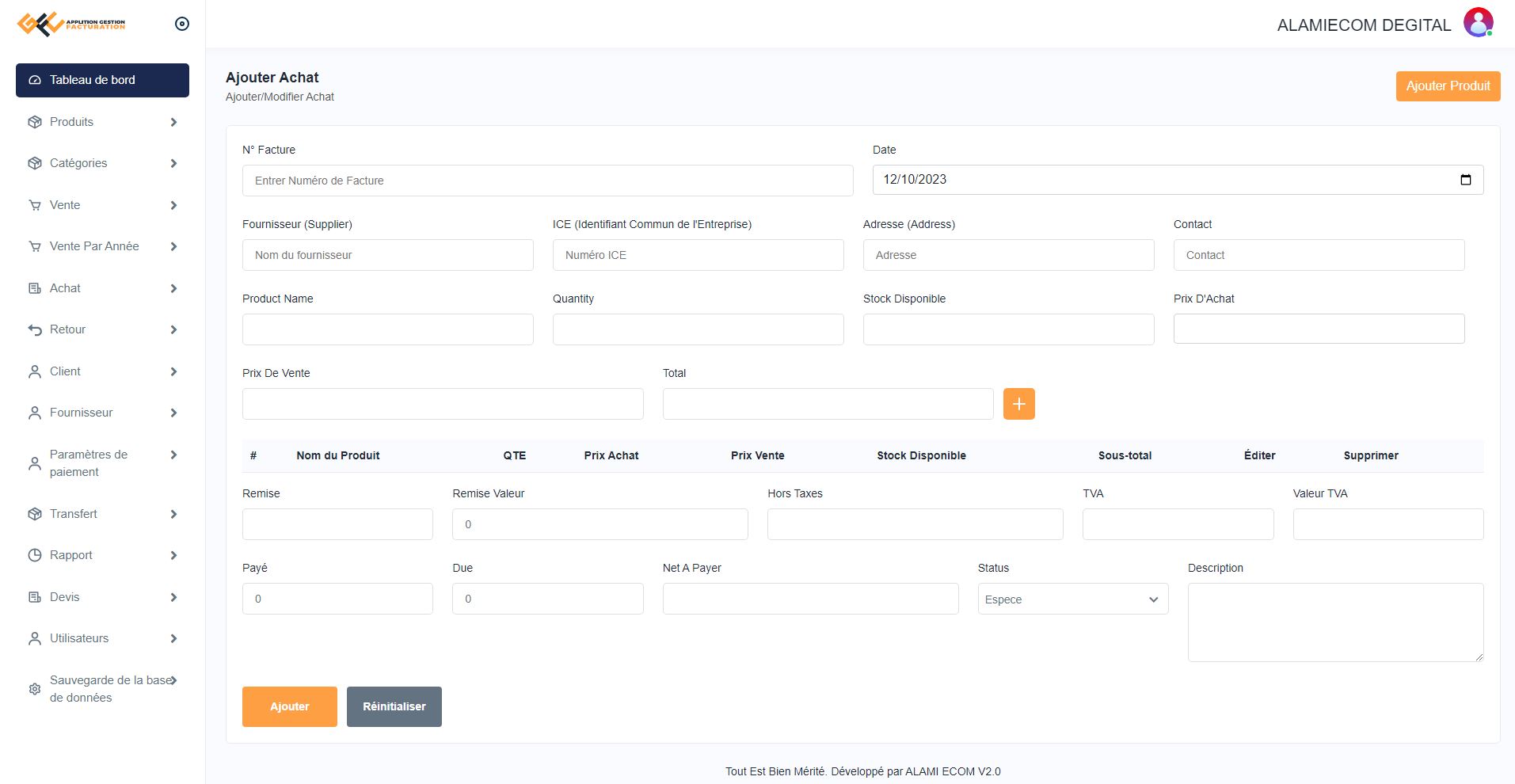Open the user profile avatar
The width and height of the screenshot is (1515, 784).
1478,23
